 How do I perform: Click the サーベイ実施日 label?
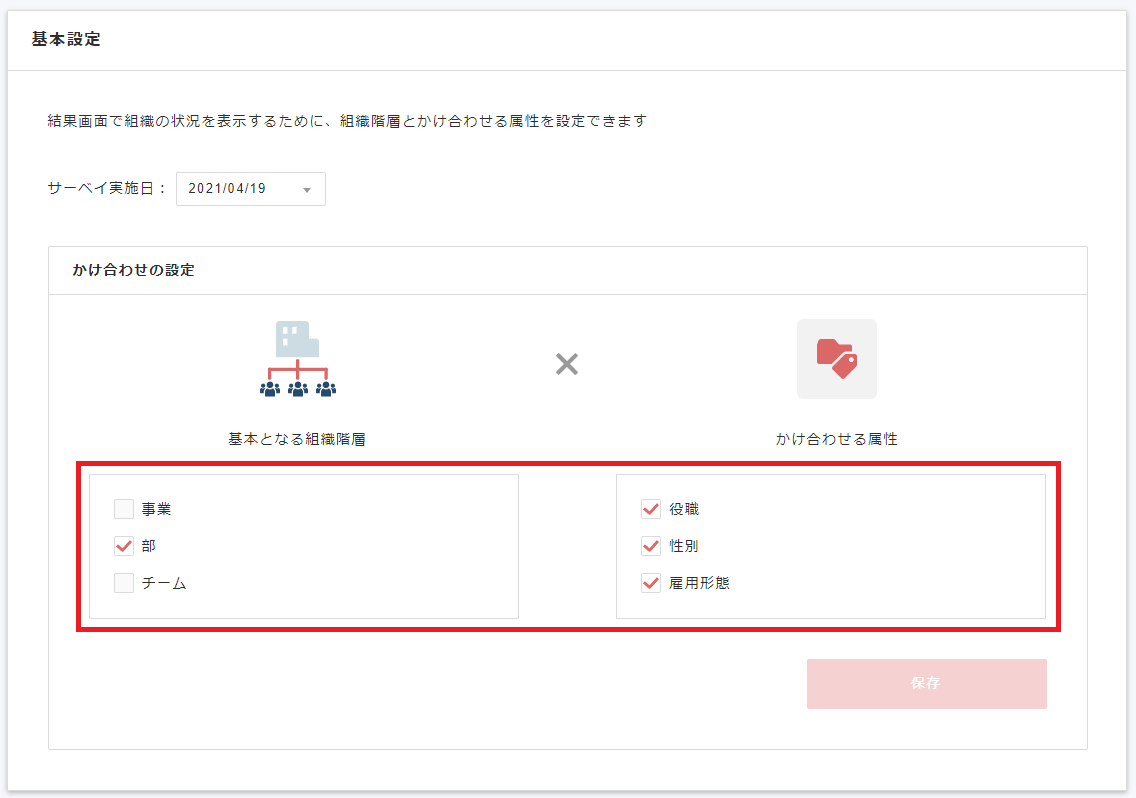point(107,188)
